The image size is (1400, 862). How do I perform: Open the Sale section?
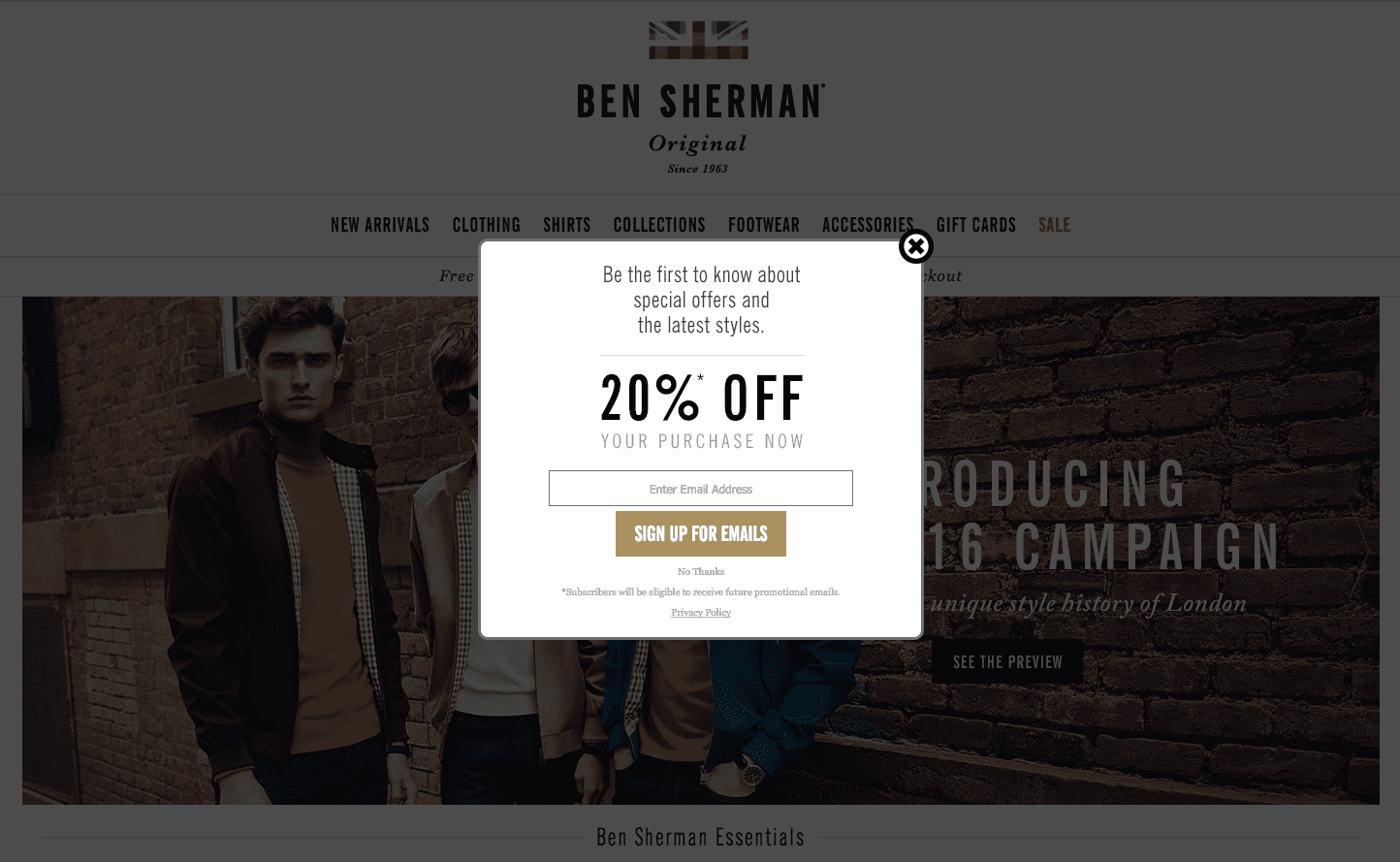click(1054, 225)
